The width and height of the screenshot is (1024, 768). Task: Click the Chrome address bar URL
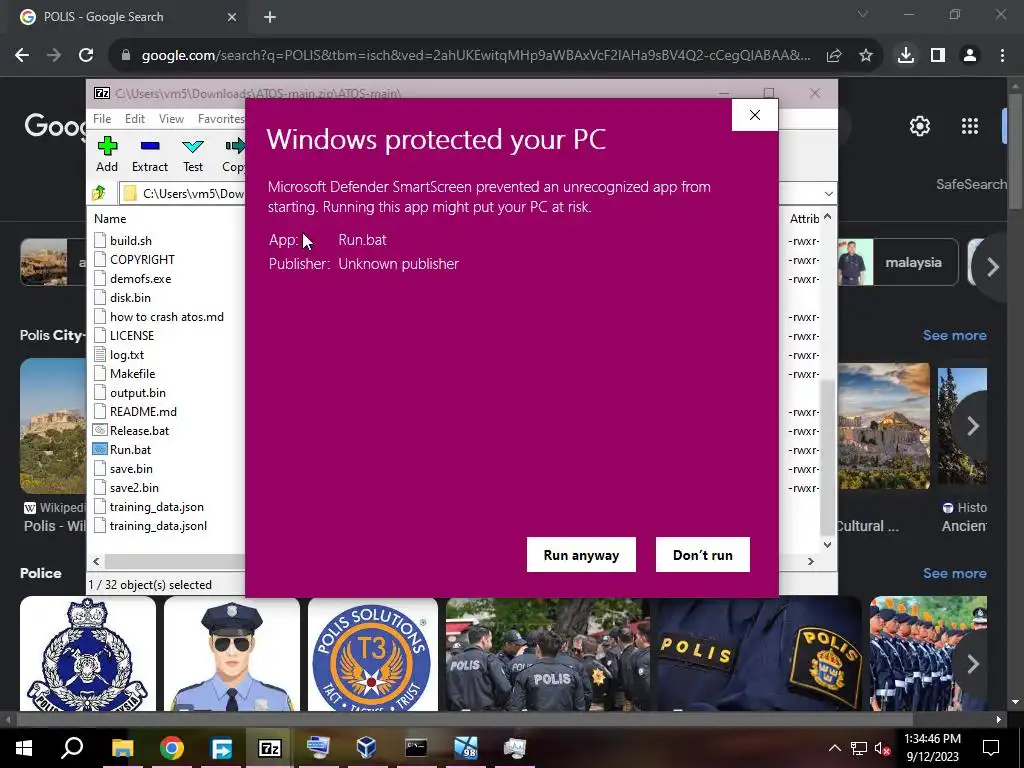tap(476, 56)
